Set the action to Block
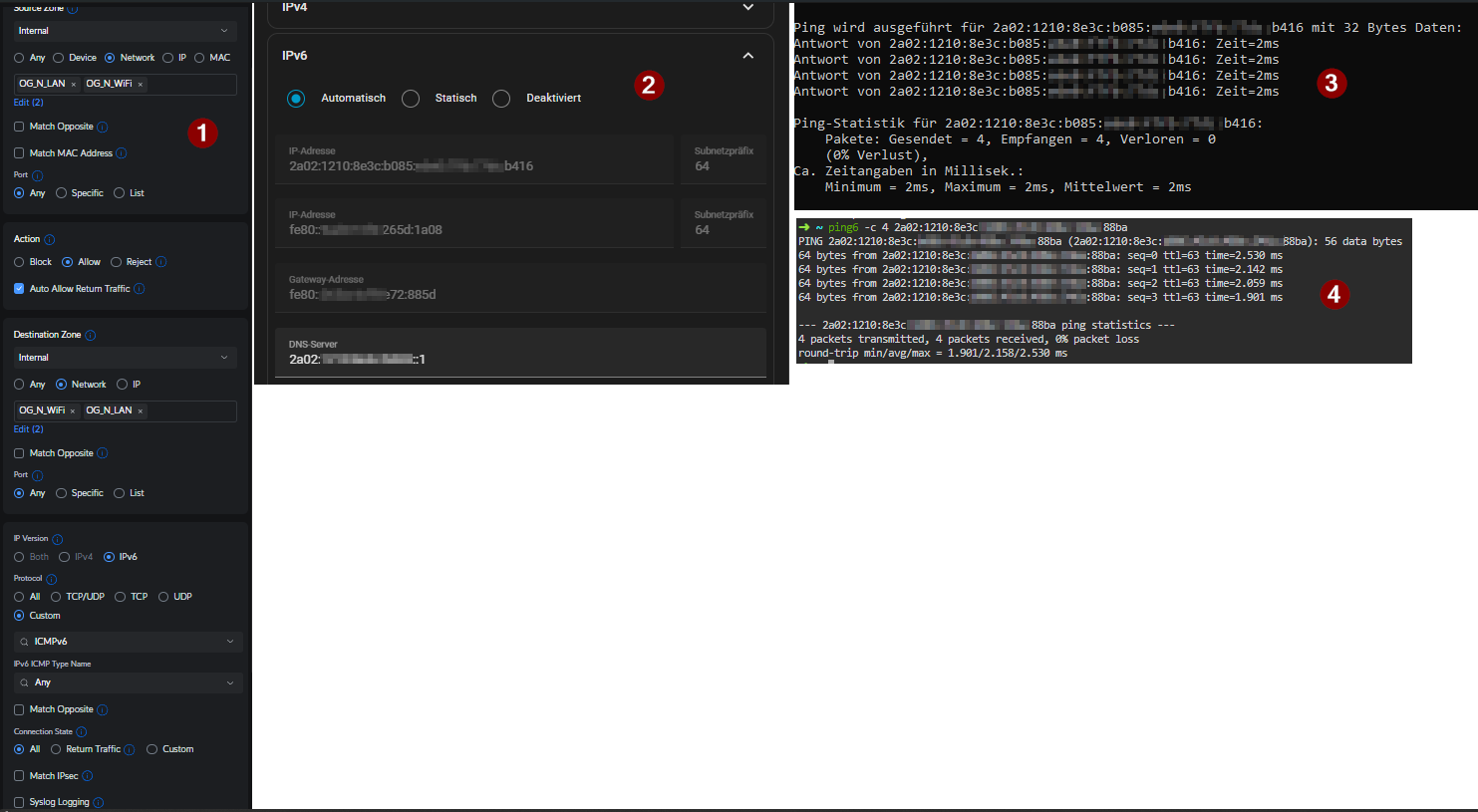 pos(19,262)
